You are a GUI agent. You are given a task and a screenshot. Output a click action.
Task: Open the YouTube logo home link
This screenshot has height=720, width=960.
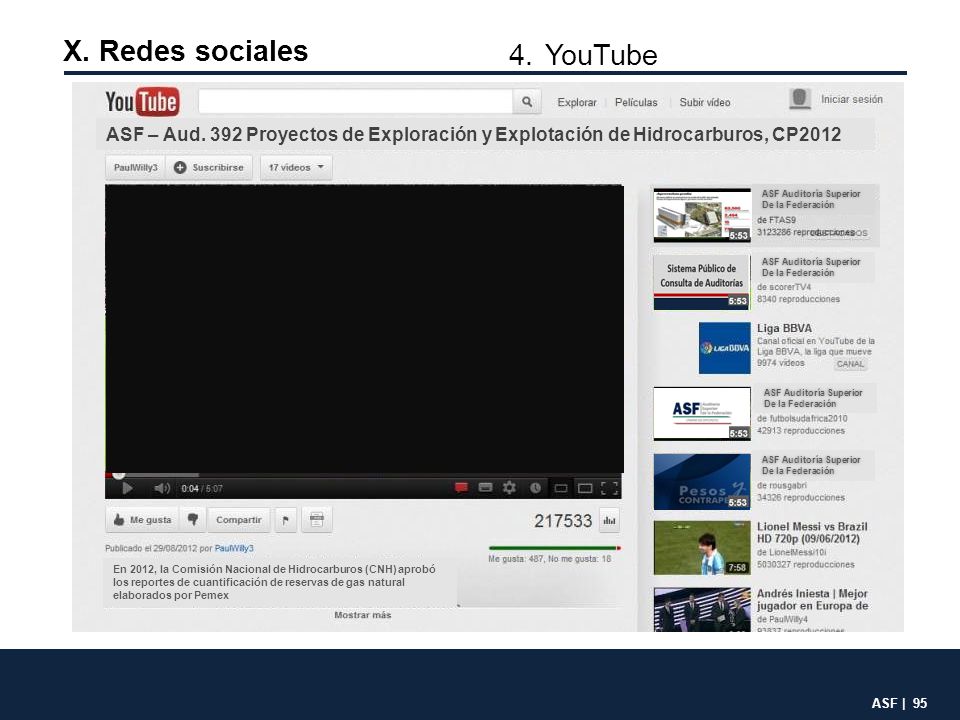pos(142,102)
